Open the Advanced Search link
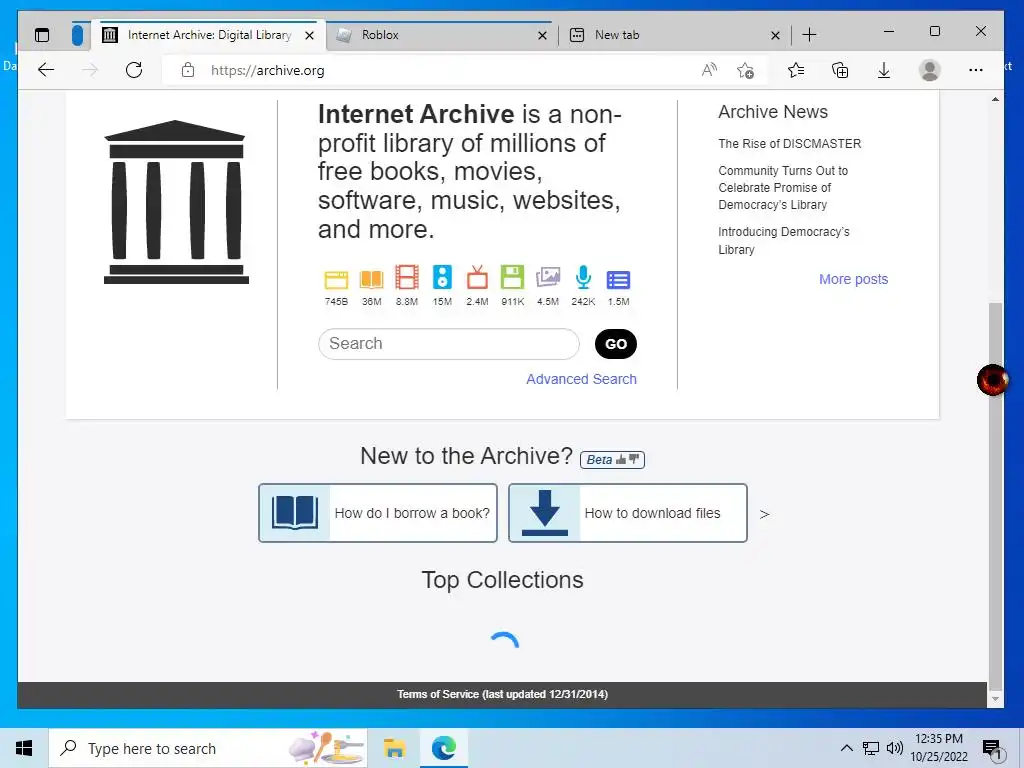This screenshot has height=768, width=1024. (581, 379)
